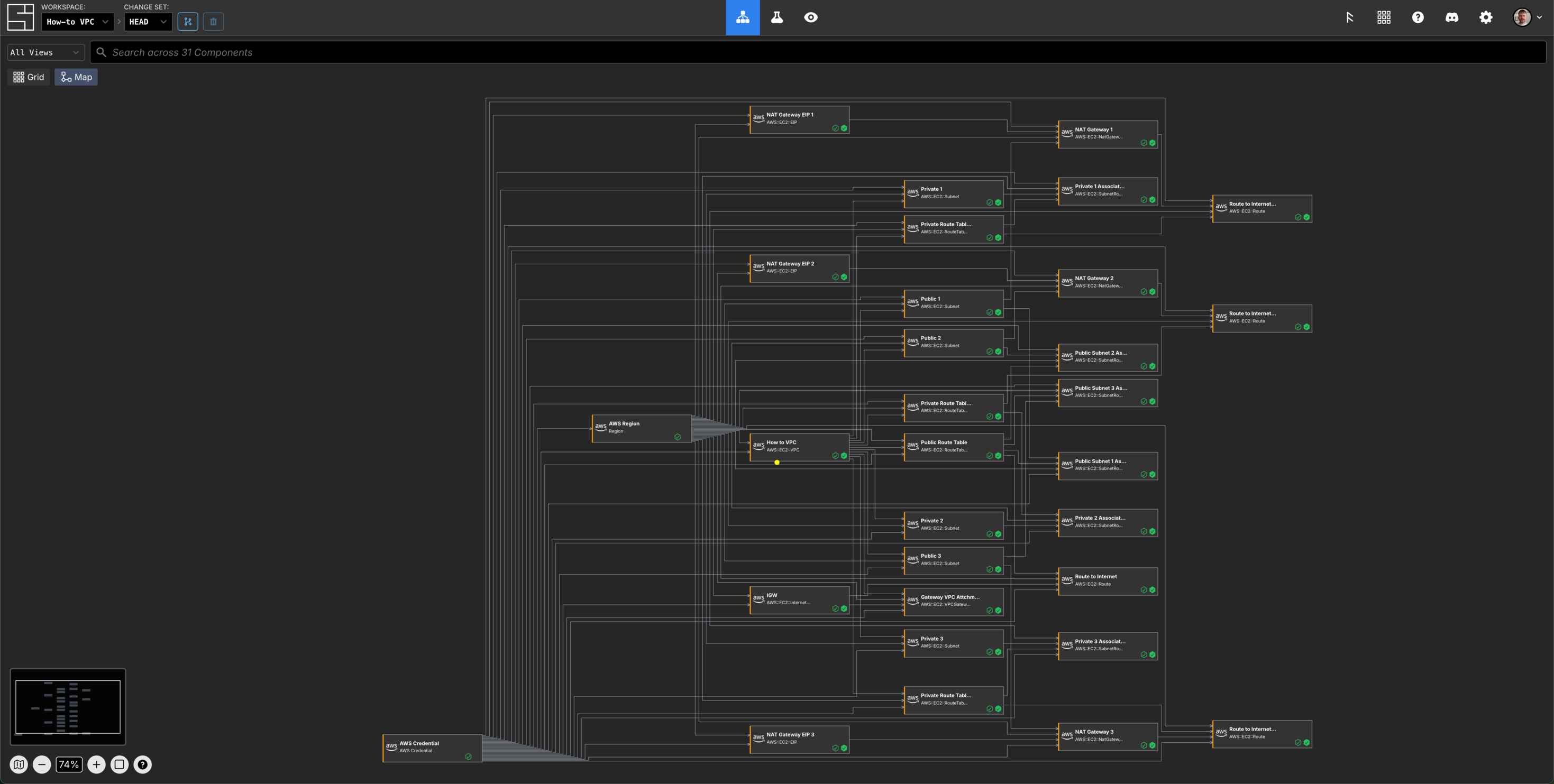Open the apps grid icon in top bar

click(1384, 17)
